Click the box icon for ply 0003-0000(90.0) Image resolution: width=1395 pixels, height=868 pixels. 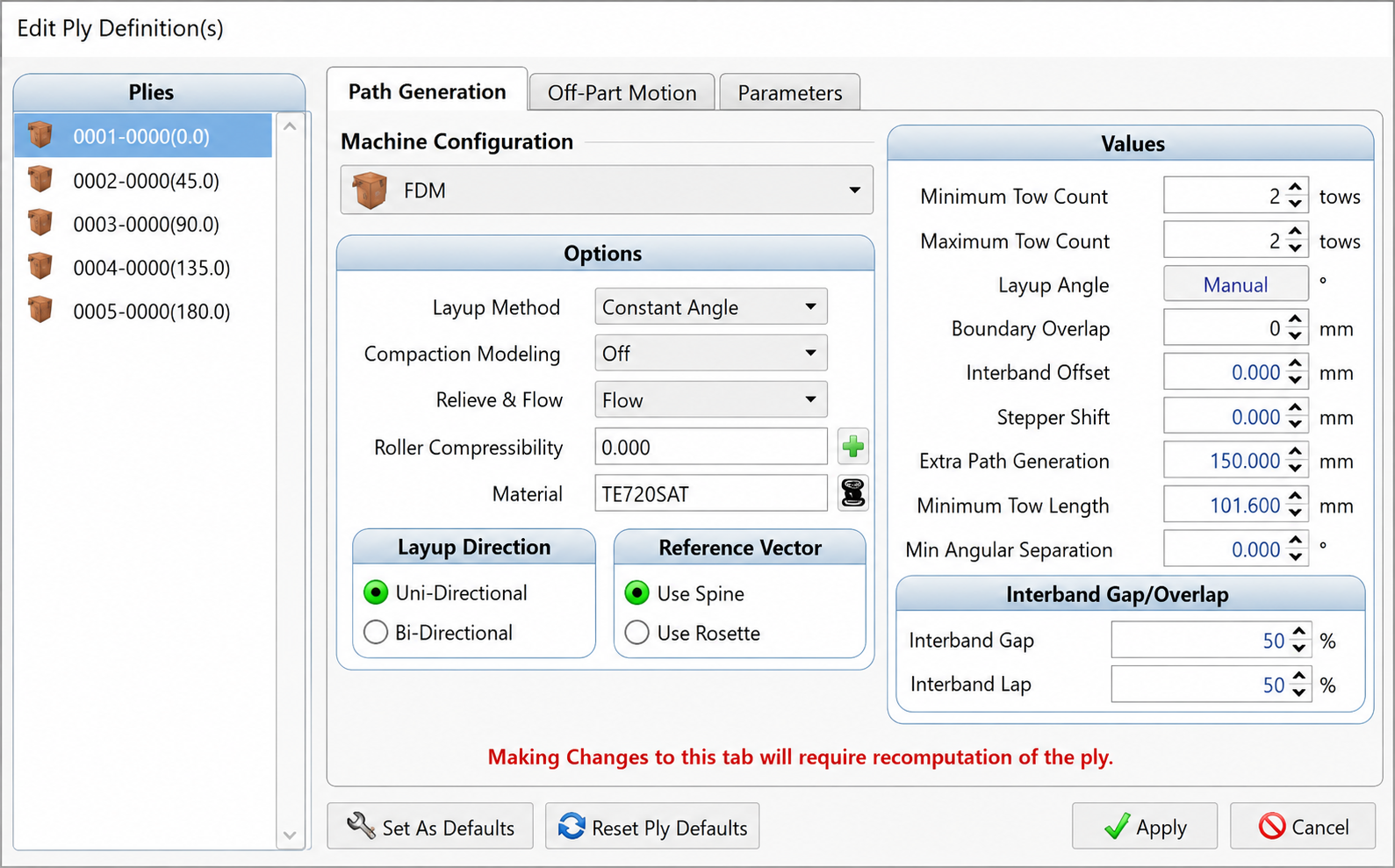pyautogui.click(x=40, y=223)
